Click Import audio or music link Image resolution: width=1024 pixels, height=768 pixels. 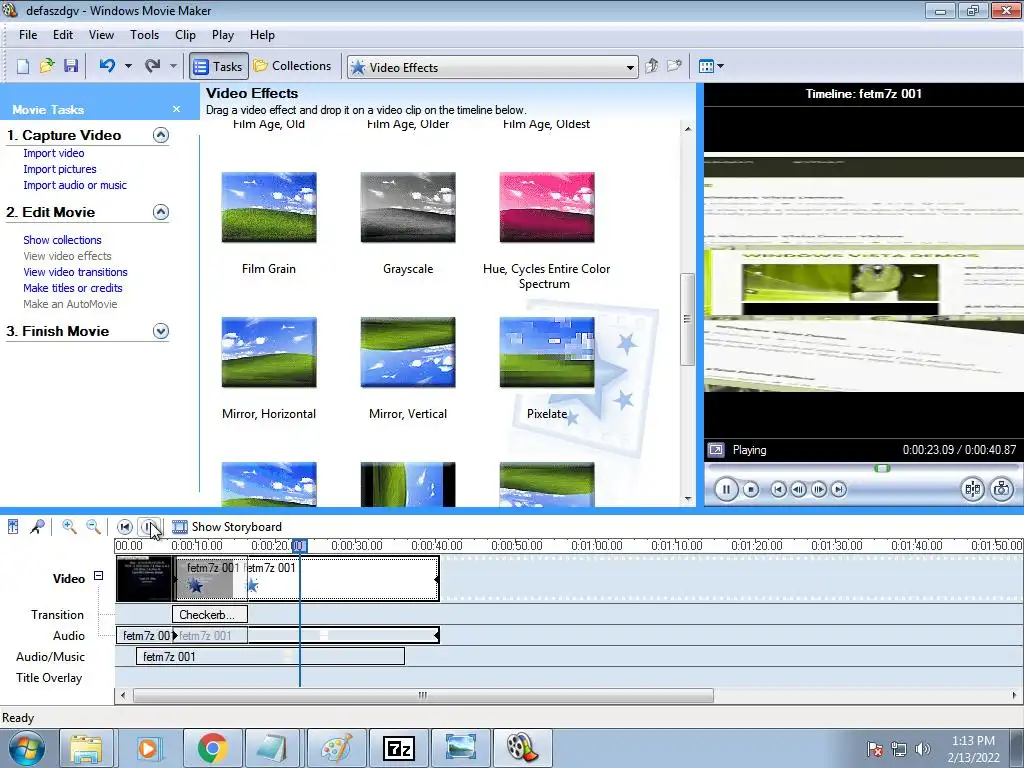tap(75, 185)
